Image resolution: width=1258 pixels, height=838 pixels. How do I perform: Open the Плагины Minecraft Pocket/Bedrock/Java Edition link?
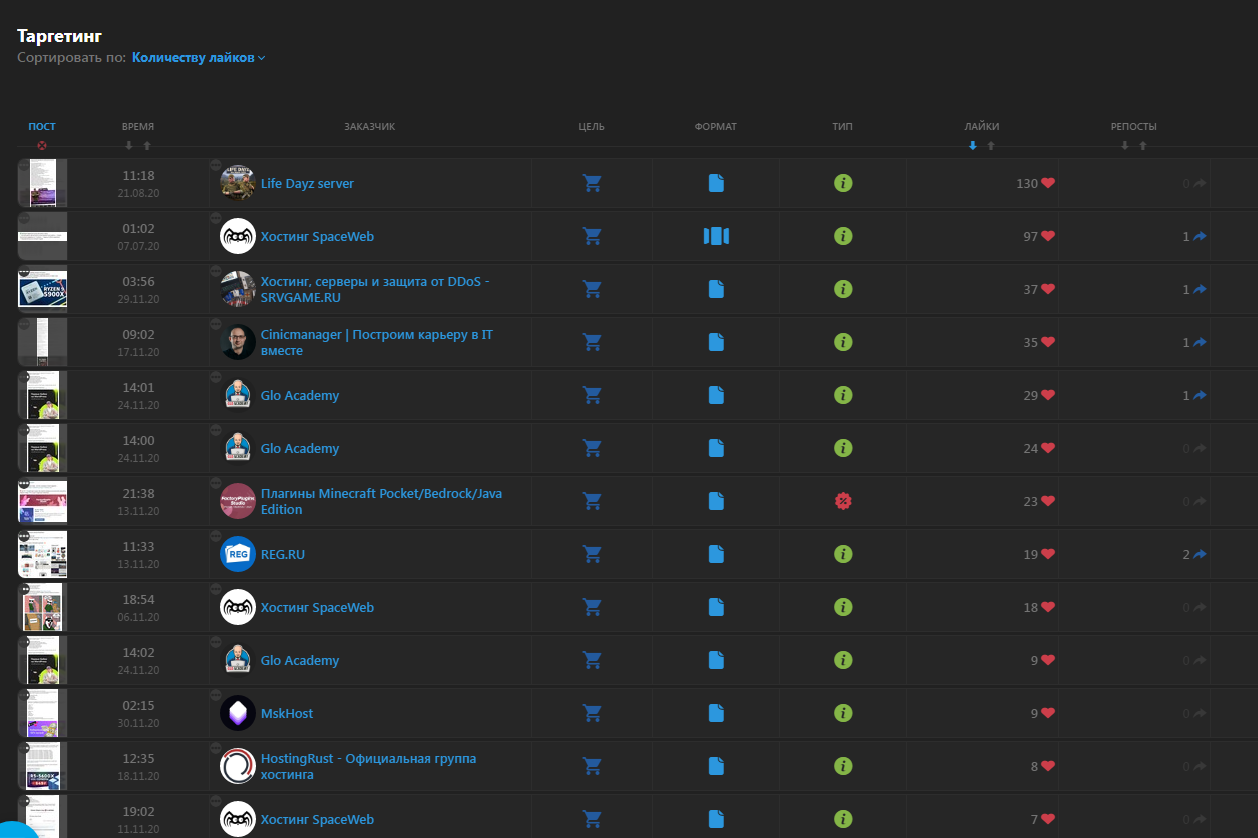383,502
